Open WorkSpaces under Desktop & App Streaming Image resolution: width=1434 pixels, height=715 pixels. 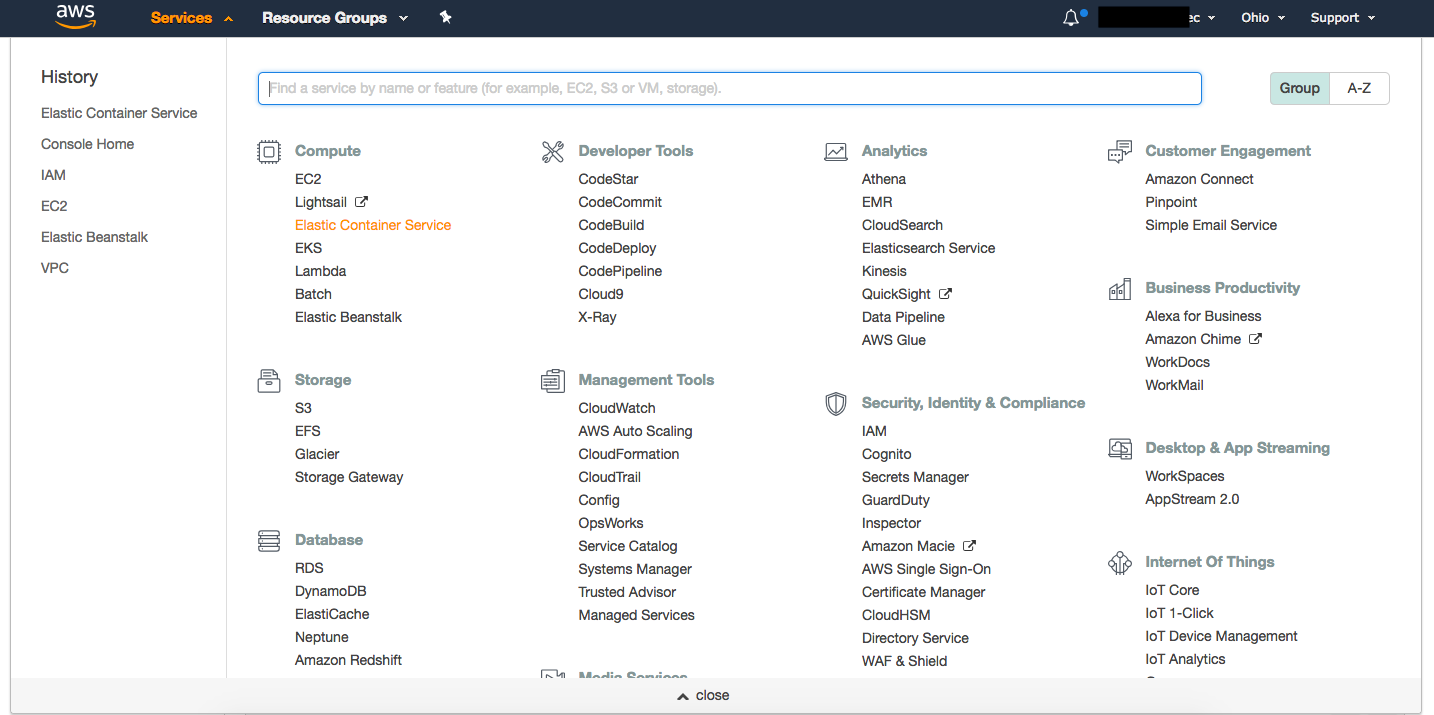pos(1185,476)
